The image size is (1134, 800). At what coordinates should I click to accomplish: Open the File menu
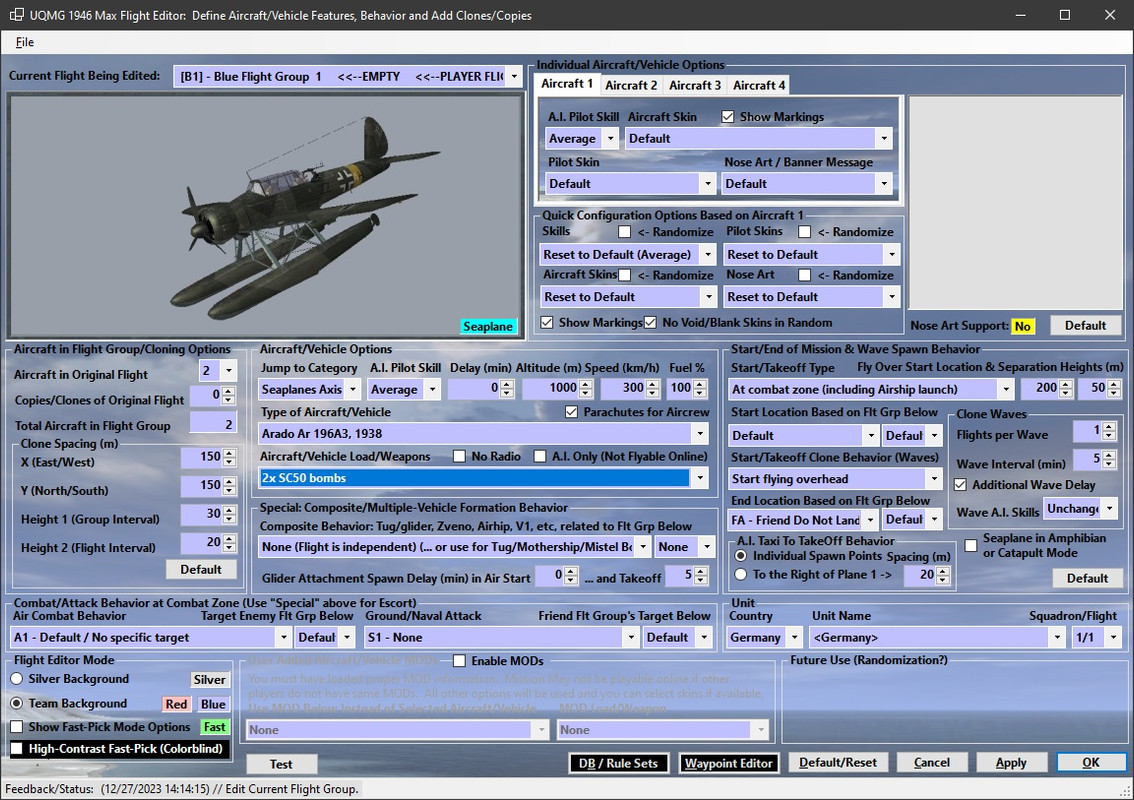(25, 42)
